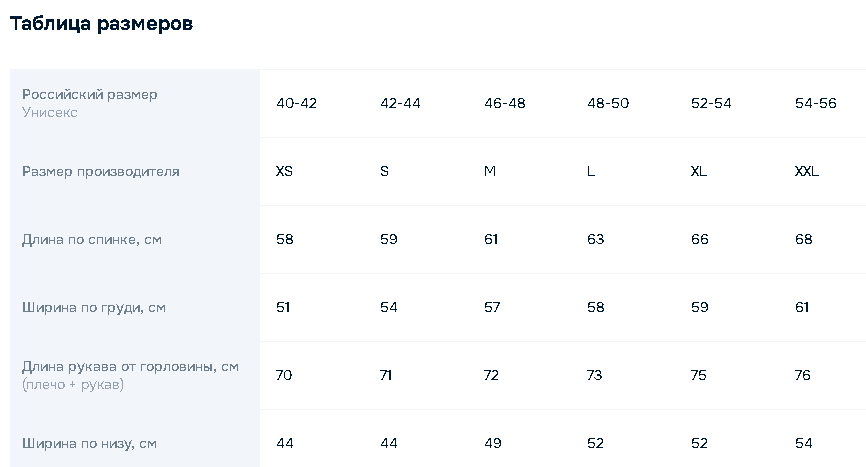The width and height of the screenshot is (866, 467).
Task: Select Russian size 40-42 cell
Action: pyautogui.click(x=296, y=103)
